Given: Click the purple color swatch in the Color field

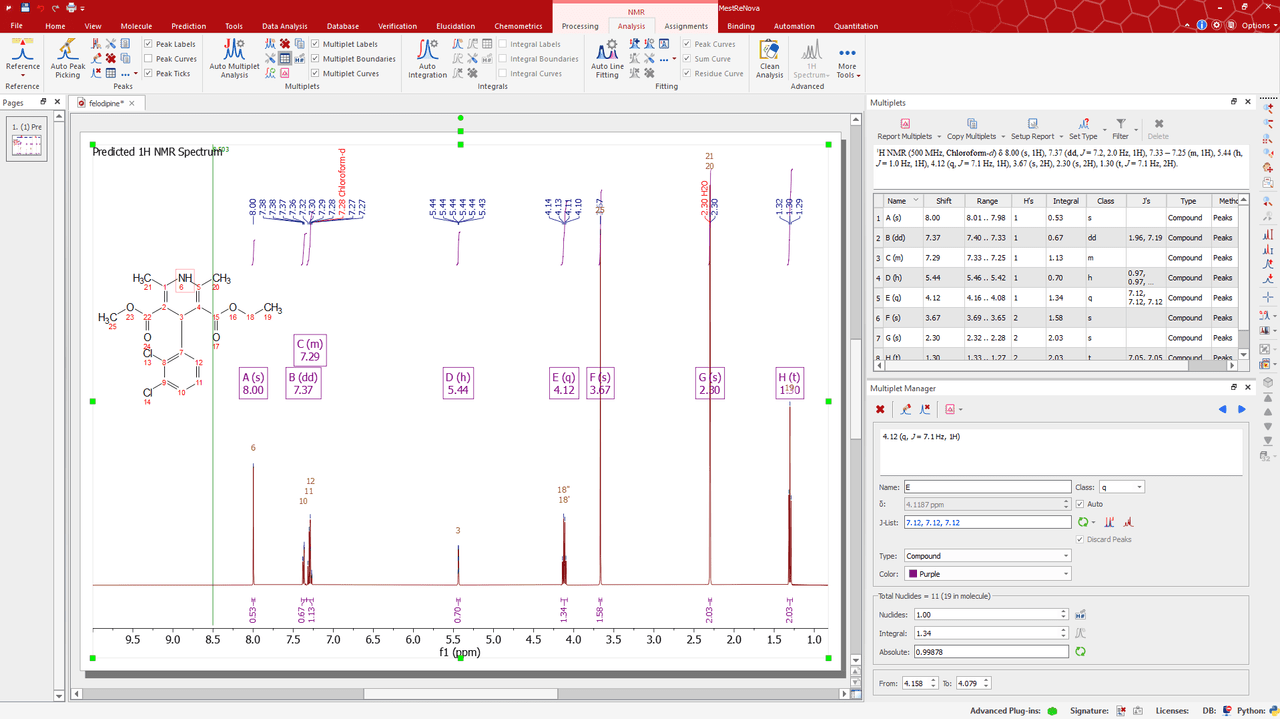Looking at the screenshot, I should (x=911, y=574).
